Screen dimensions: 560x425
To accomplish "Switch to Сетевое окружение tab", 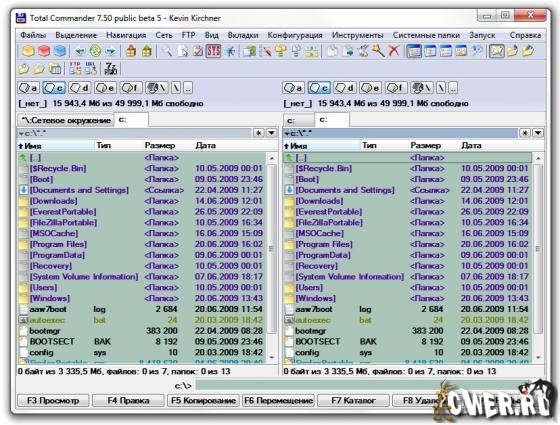I will point(65,120).
